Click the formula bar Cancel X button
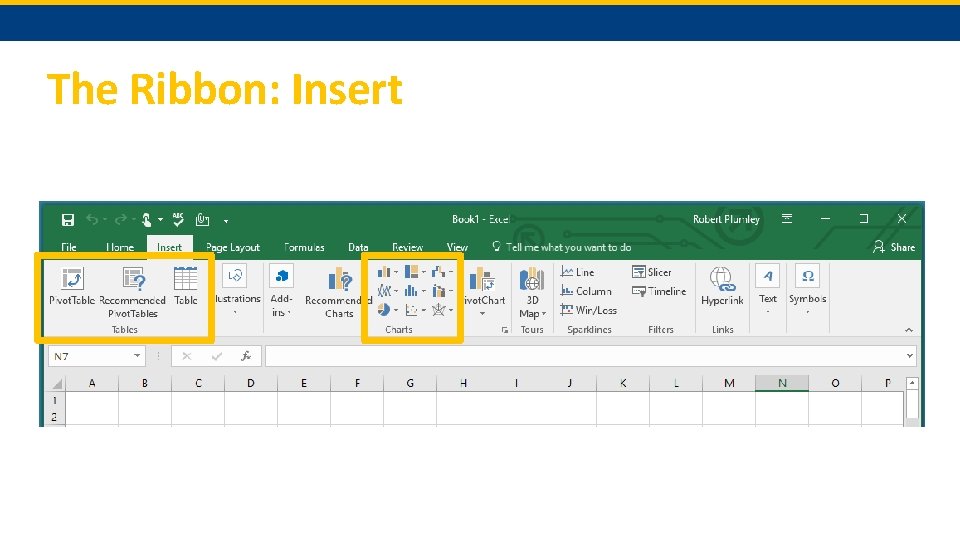Screen dimensions: 960x540 pos(187,356)
